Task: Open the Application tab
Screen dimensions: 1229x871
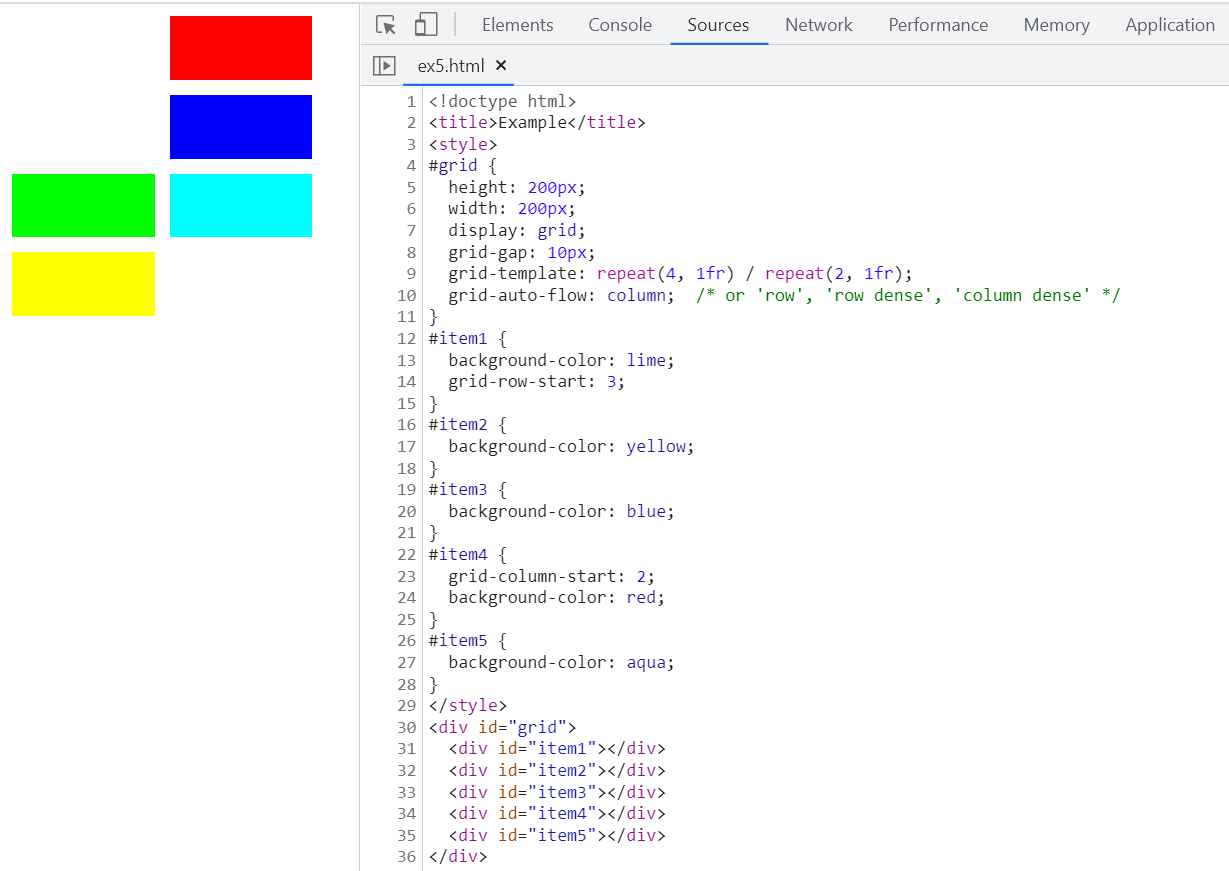Action: click(x=1169, y=25)
